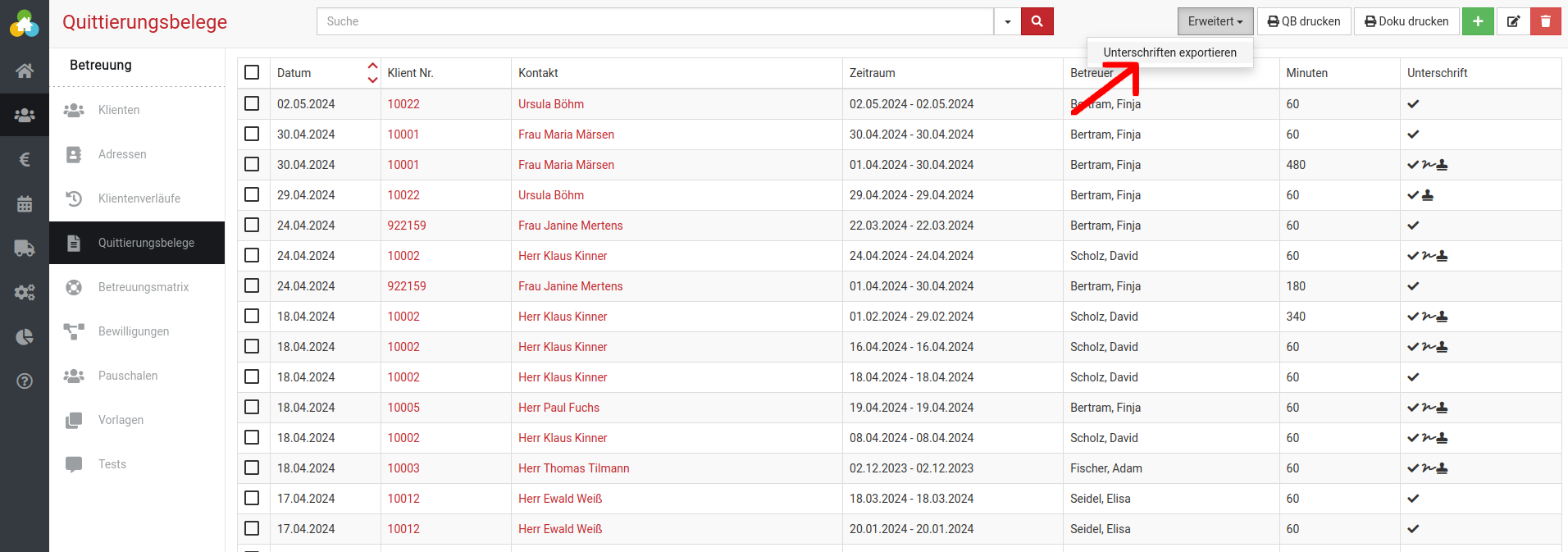The image size is (1568, 552).
Task: Click the red trash delete button
Action: tap(1545, 21)
